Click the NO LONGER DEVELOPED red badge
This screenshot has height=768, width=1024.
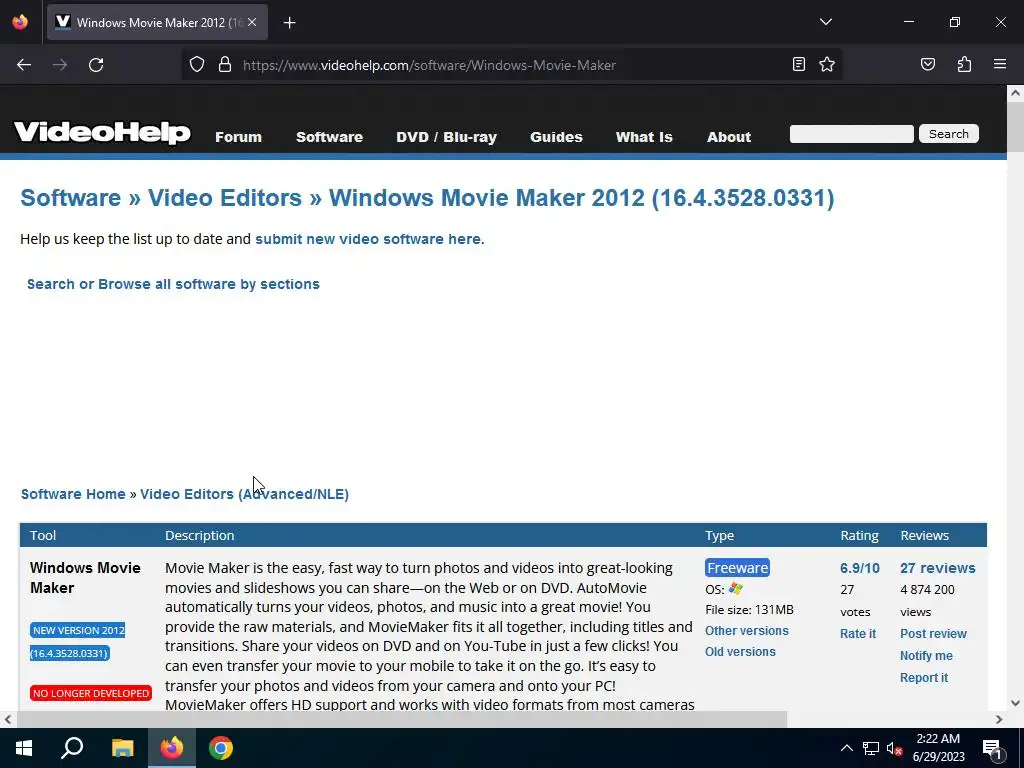point(91,693)
